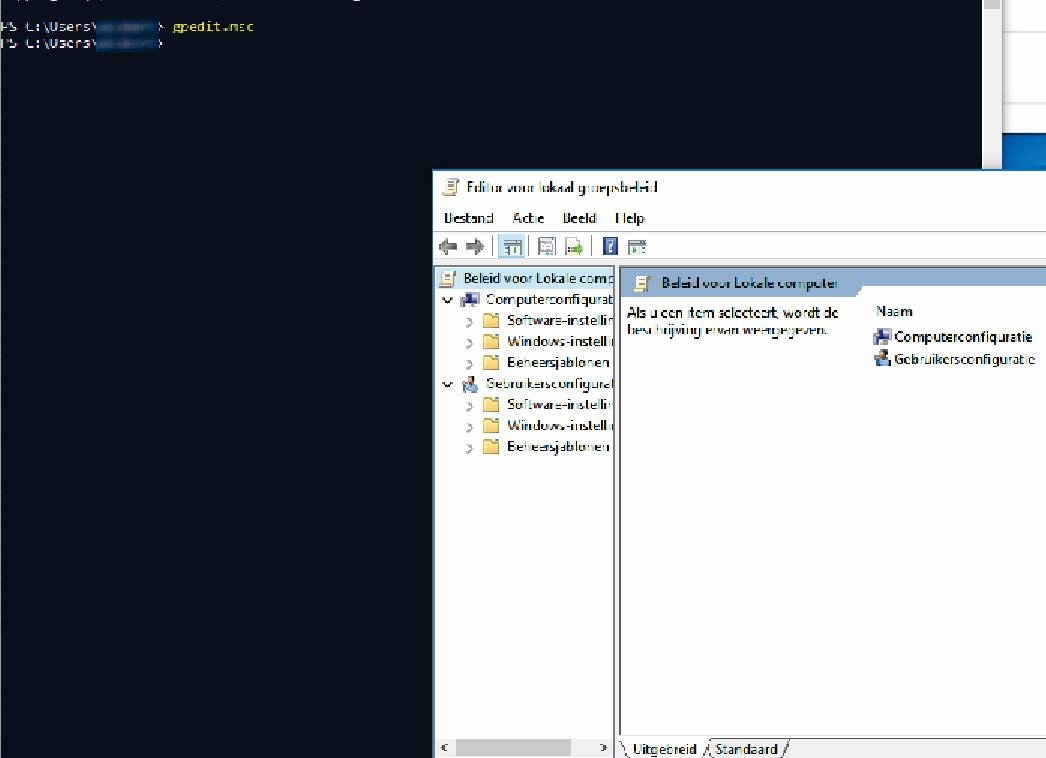Select Gebruikersconfiguratie label in the tree

[549, 384]
